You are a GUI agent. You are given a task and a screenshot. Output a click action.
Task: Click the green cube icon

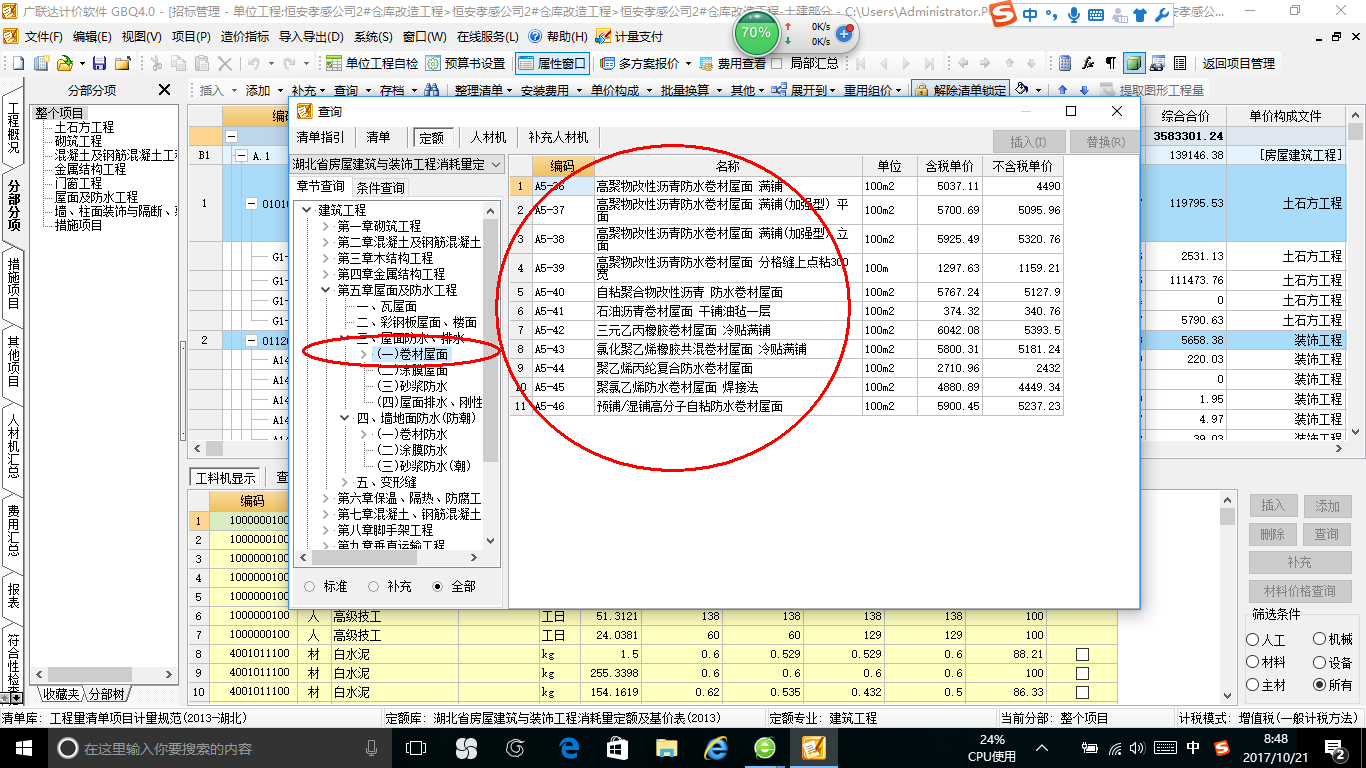click(1133, 63)
